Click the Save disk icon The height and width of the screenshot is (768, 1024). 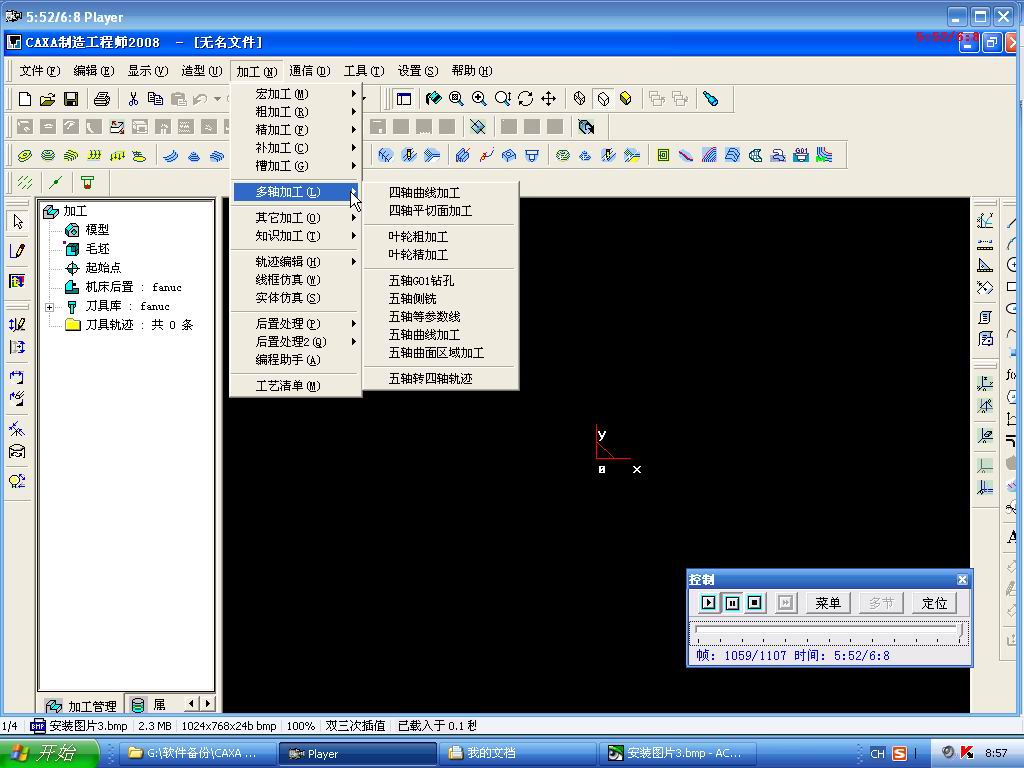tap(71, 99)
